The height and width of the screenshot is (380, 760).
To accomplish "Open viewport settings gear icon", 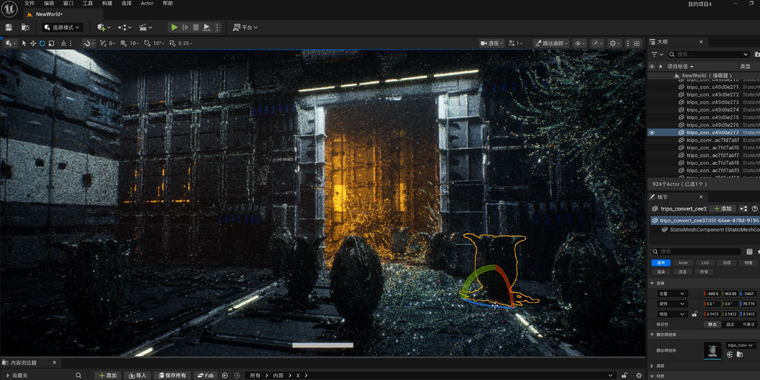I will [x=614, y=43].
